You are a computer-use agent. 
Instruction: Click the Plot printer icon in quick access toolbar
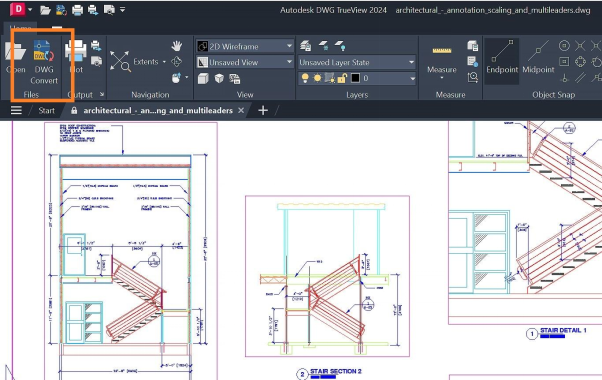[77, 10]
